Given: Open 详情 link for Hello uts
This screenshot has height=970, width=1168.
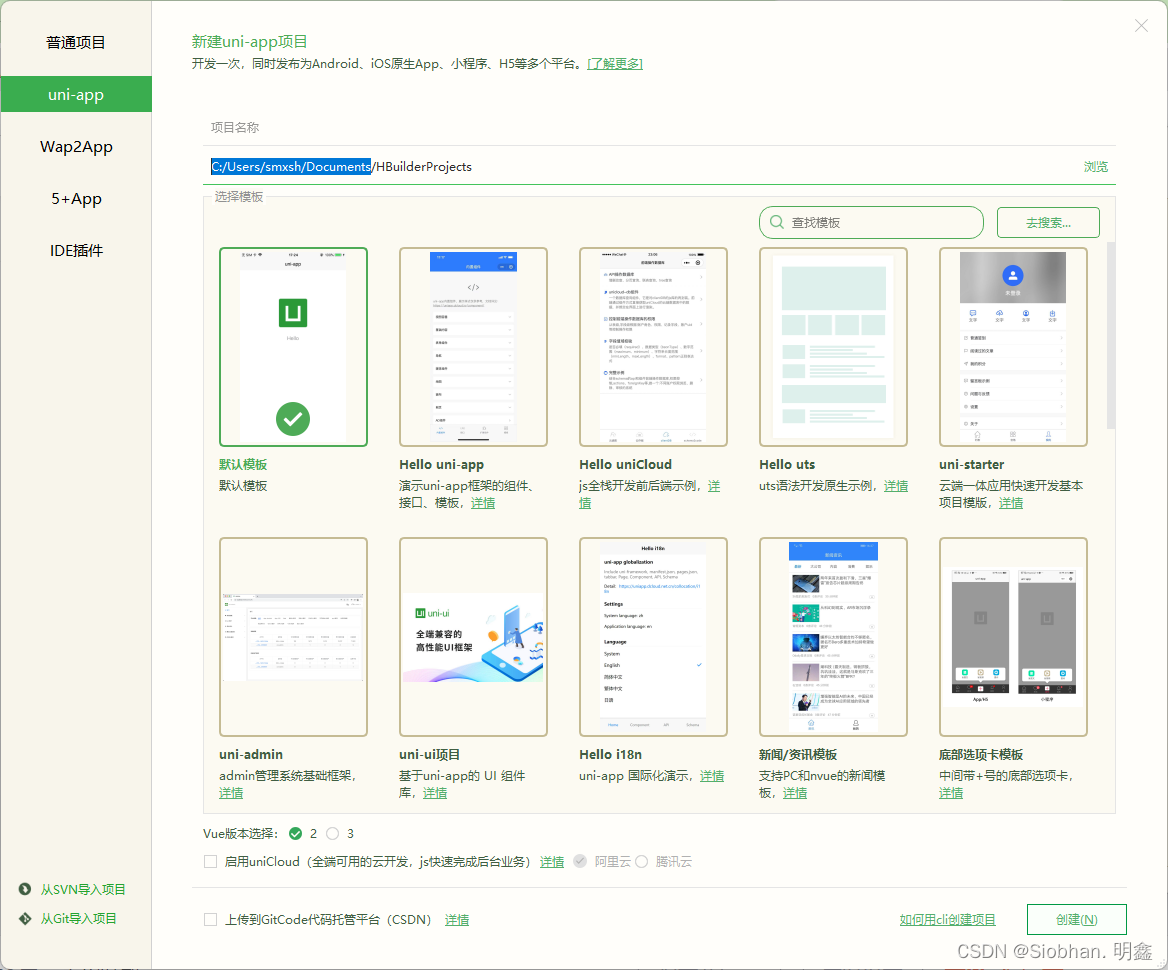Looking at the screenshot, I should point(895,486).
